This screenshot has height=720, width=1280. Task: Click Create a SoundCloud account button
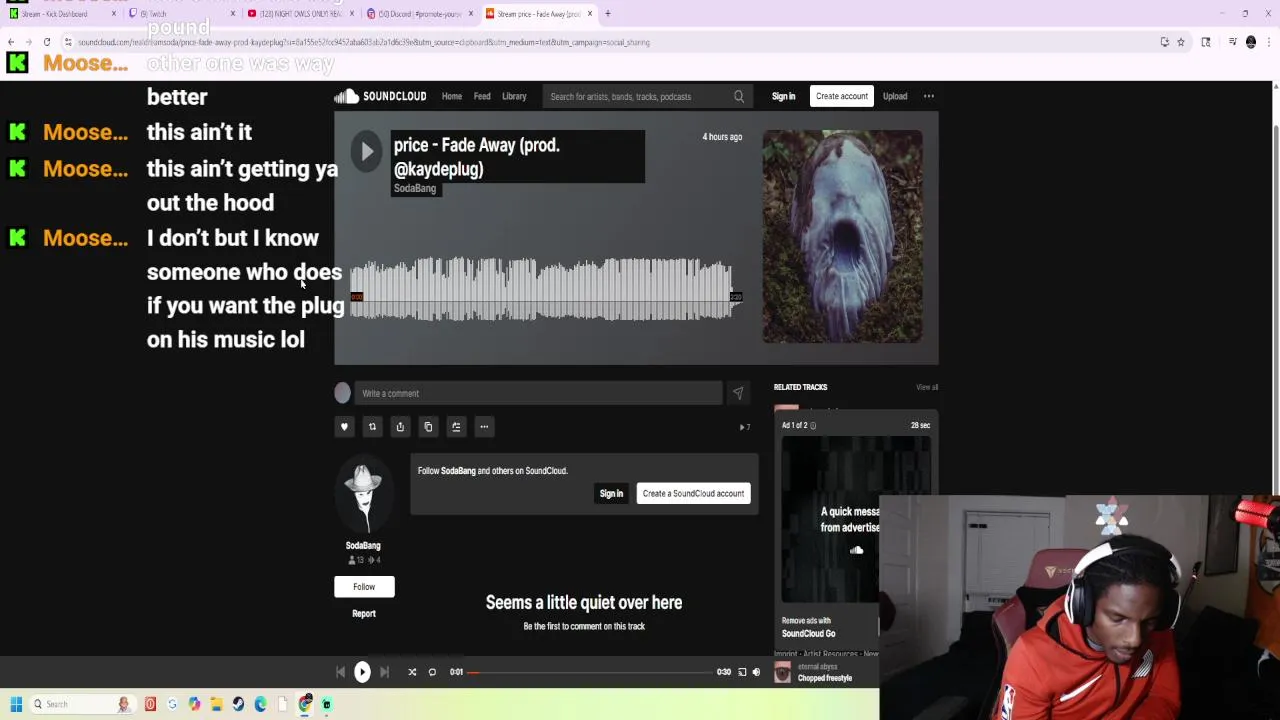pos(693,493)
